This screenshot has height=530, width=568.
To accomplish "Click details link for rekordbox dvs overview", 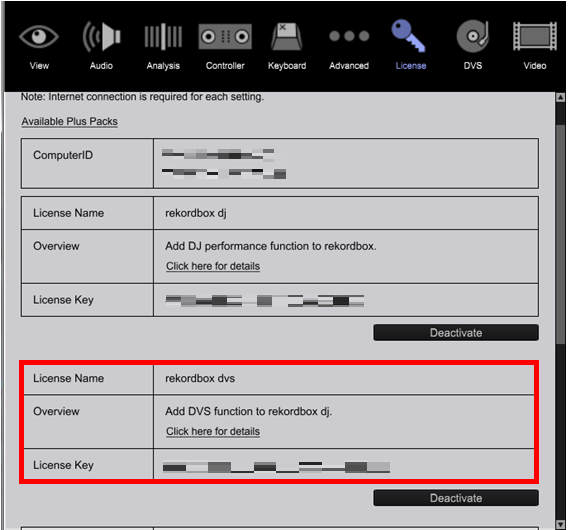I will pos(213,431).
